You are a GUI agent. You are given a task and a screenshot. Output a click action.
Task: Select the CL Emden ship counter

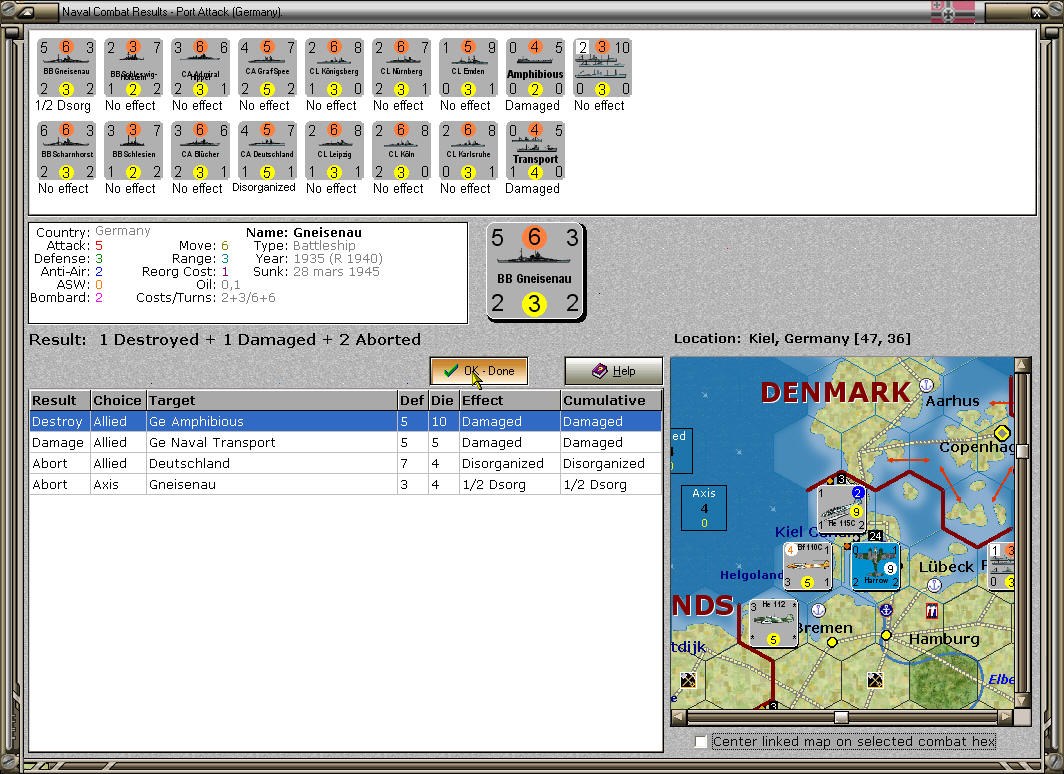pos(468,68)
